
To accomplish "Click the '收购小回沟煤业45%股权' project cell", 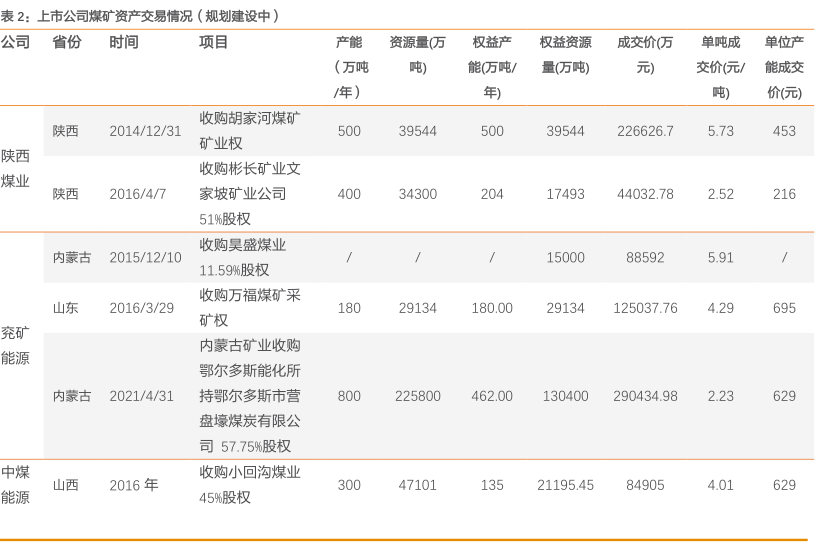I will click(x=249, y=485).
